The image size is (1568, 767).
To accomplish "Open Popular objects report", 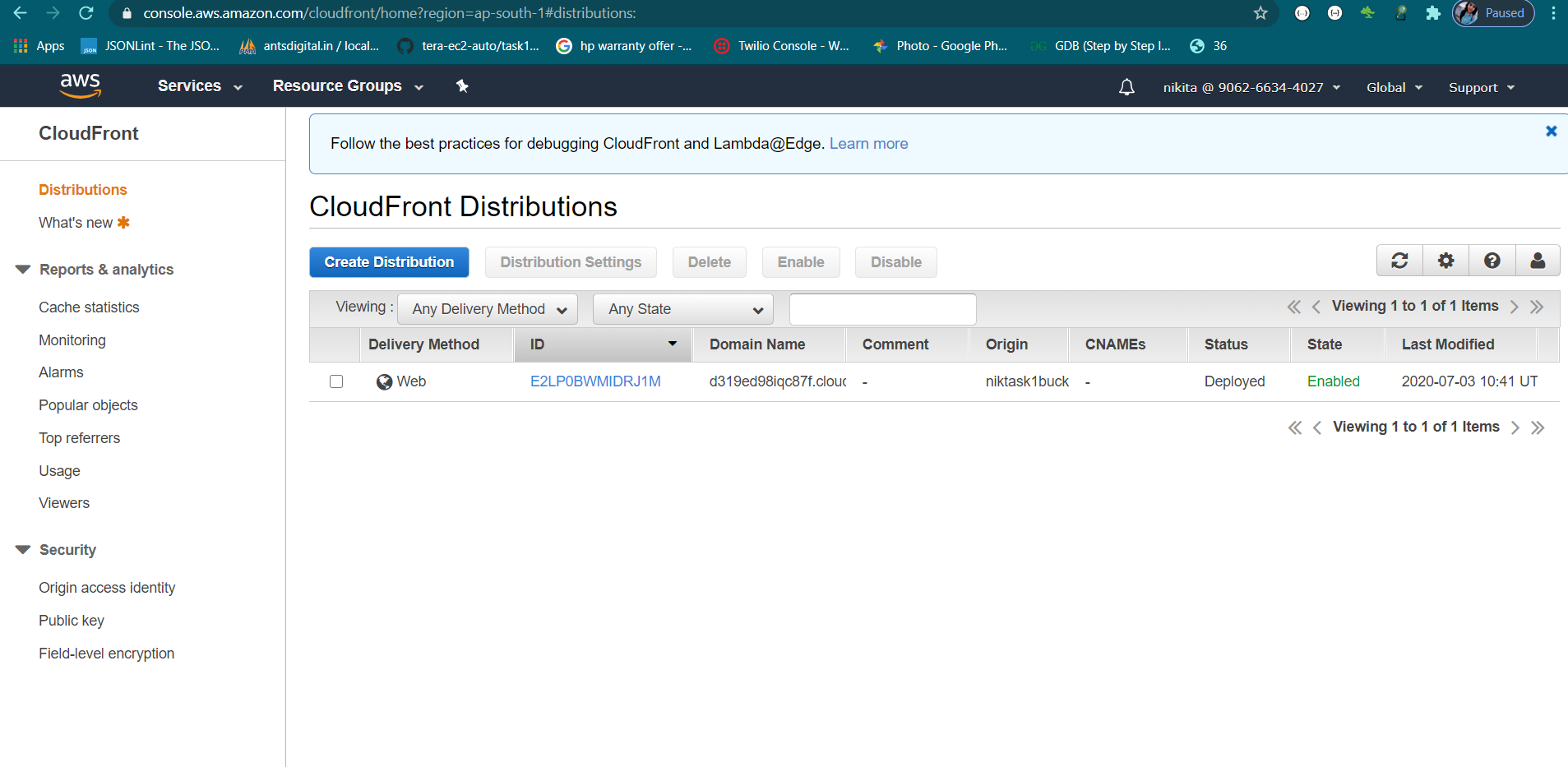I will (88, 405).
